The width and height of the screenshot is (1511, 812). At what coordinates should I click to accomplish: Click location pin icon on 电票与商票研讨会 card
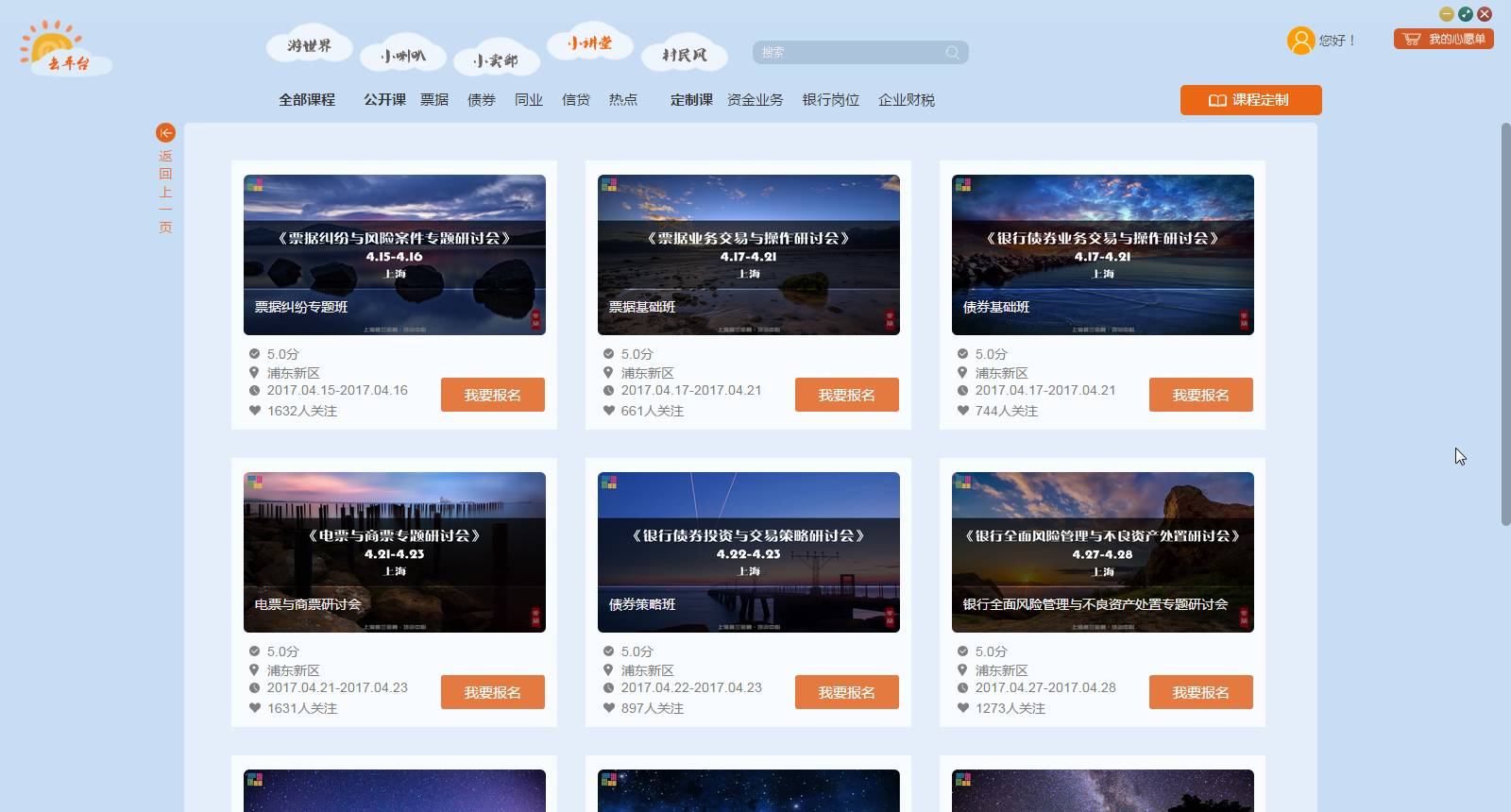click(254, 669)
